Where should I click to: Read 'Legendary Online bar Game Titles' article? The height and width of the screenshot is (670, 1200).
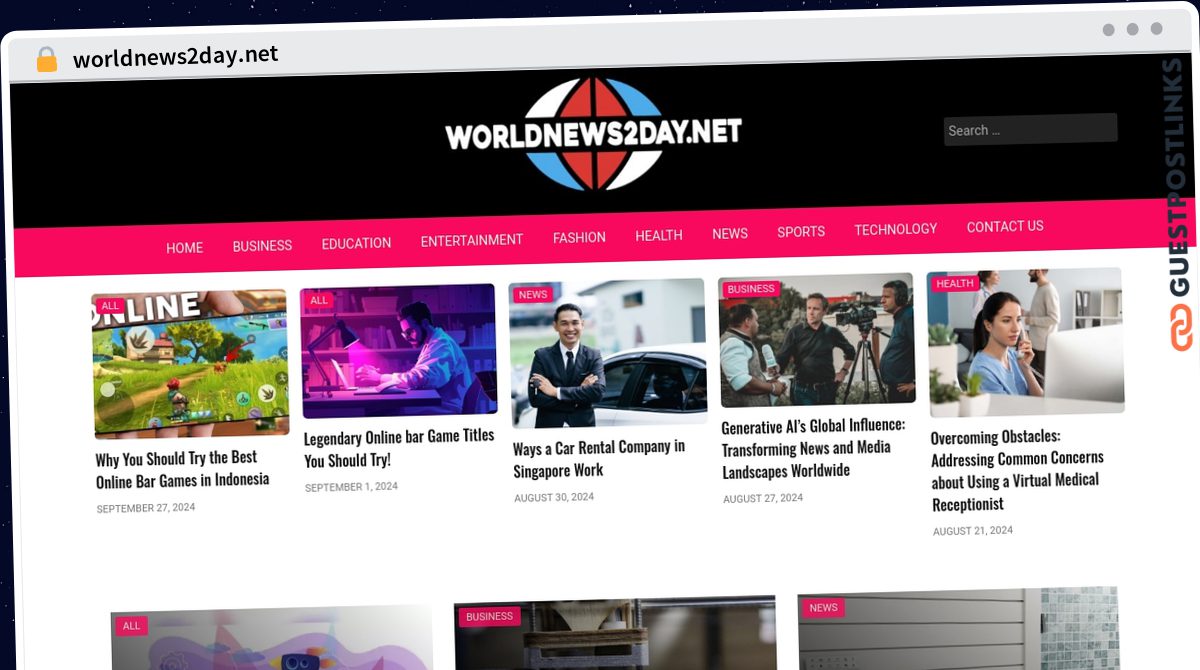pyautogui.click(x=399, y=448)
